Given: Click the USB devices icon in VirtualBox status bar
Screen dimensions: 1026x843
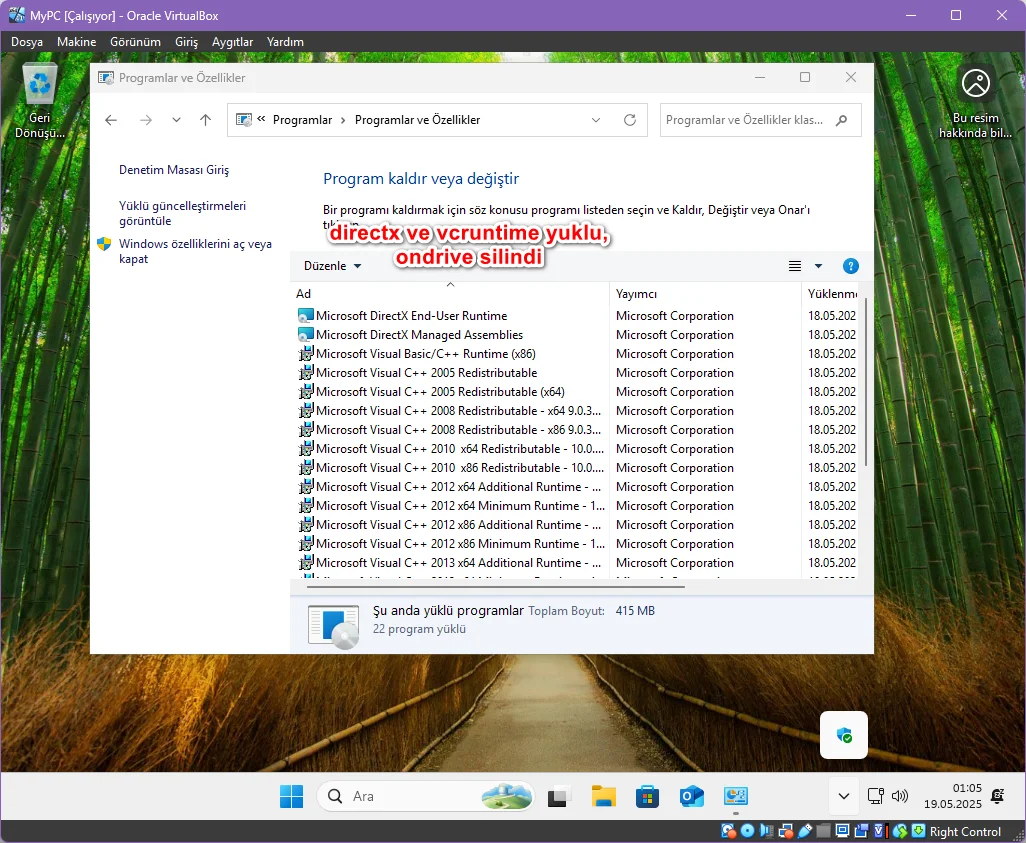Looking at the screenshot, I should point(805,831).
